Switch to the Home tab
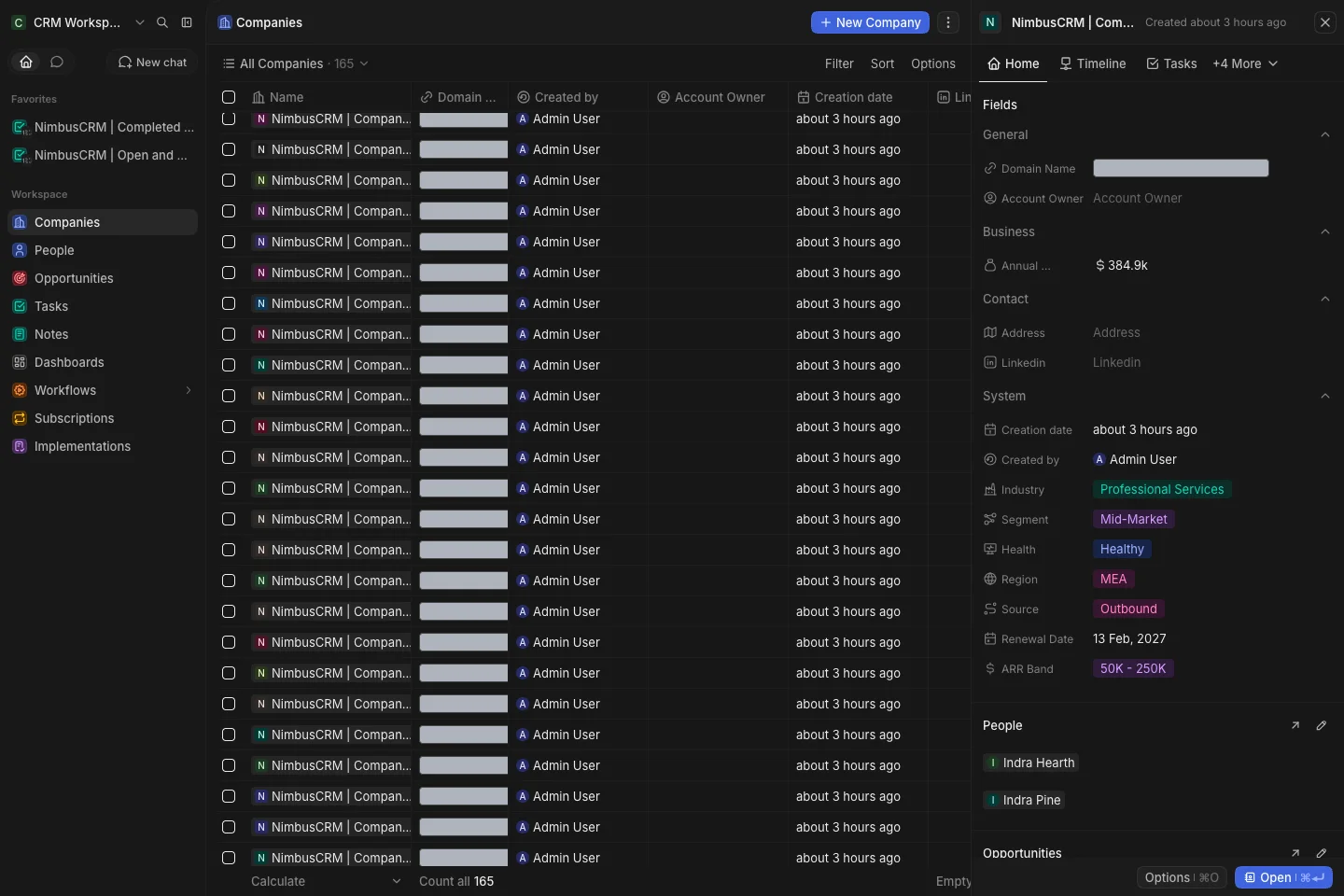 pos(1014,63)
